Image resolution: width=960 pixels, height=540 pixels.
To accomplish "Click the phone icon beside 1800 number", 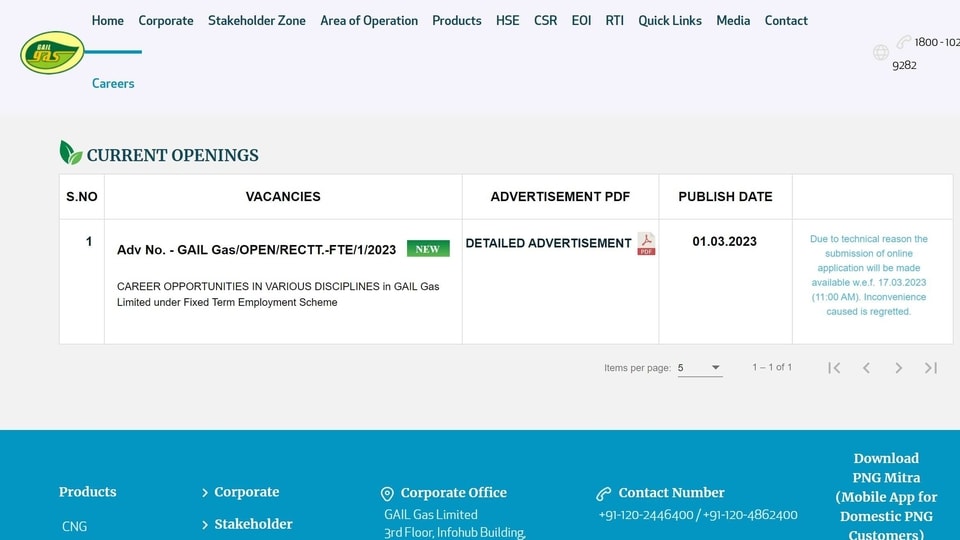I will point(904,42).
